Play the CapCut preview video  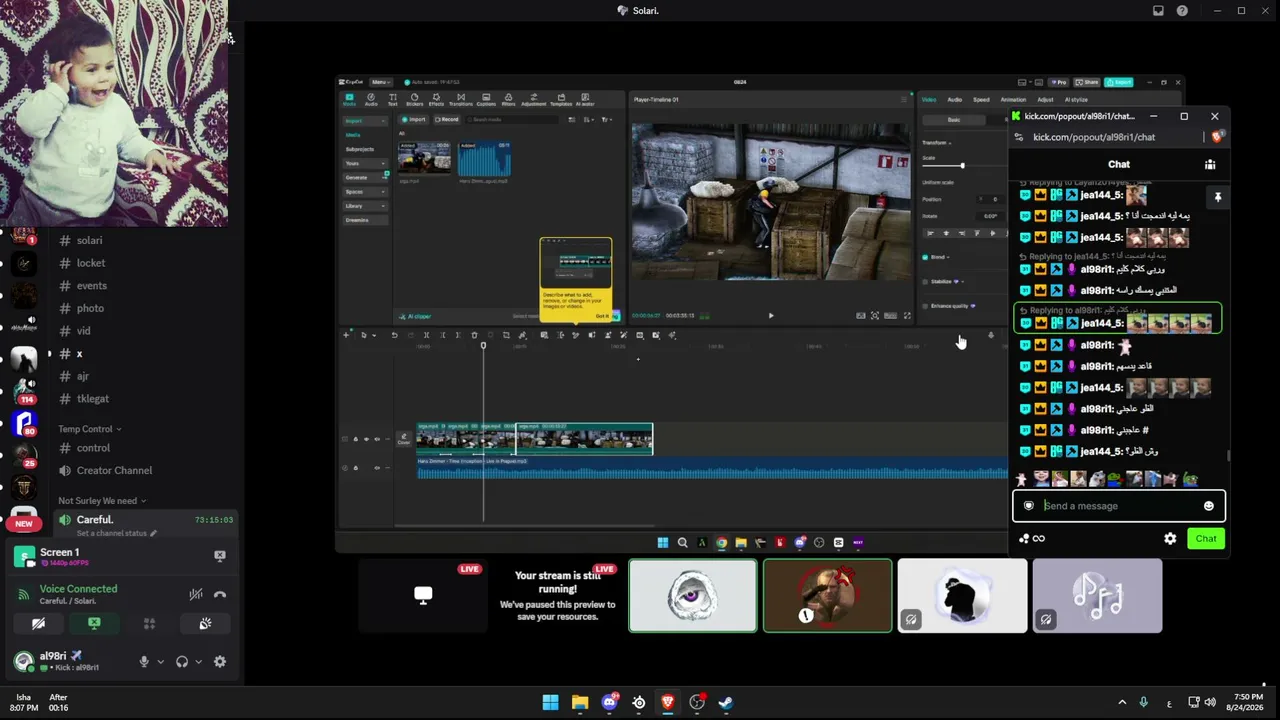[x=771, y=316]
